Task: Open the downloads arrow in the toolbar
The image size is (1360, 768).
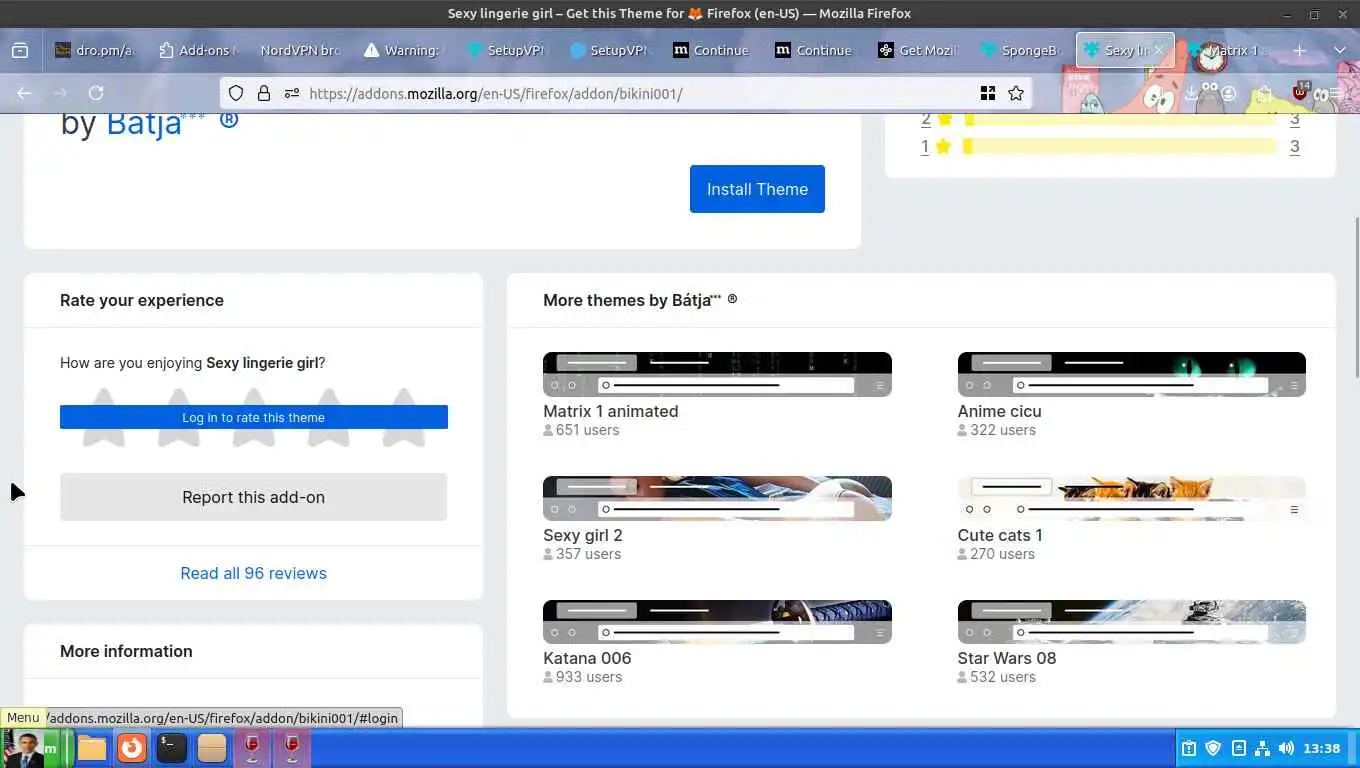Action: pyautogui.click(x=1190, y=93)
